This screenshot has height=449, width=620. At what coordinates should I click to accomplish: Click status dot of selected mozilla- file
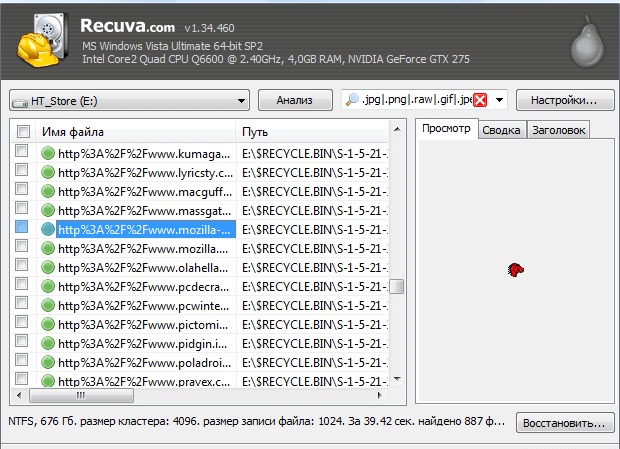(48, 229)
